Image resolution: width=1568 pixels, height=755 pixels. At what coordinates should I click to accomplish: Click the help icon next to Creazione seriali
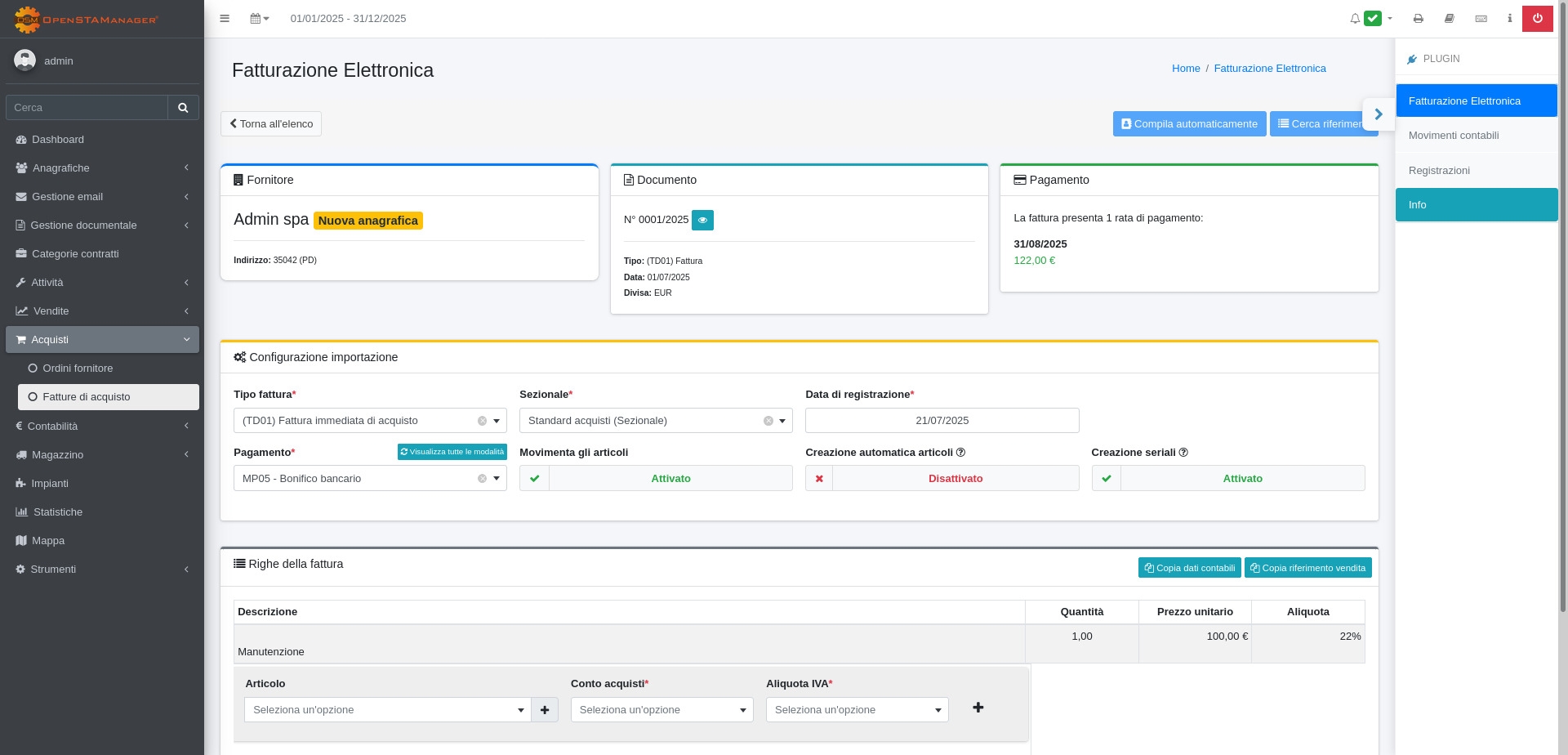1183,453
